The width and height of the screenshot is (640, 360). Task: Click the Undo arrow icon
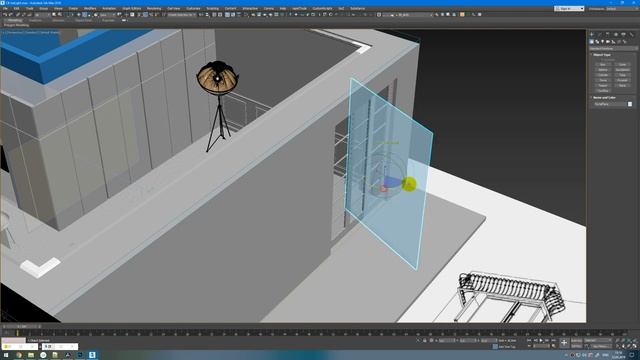(4, 14)
